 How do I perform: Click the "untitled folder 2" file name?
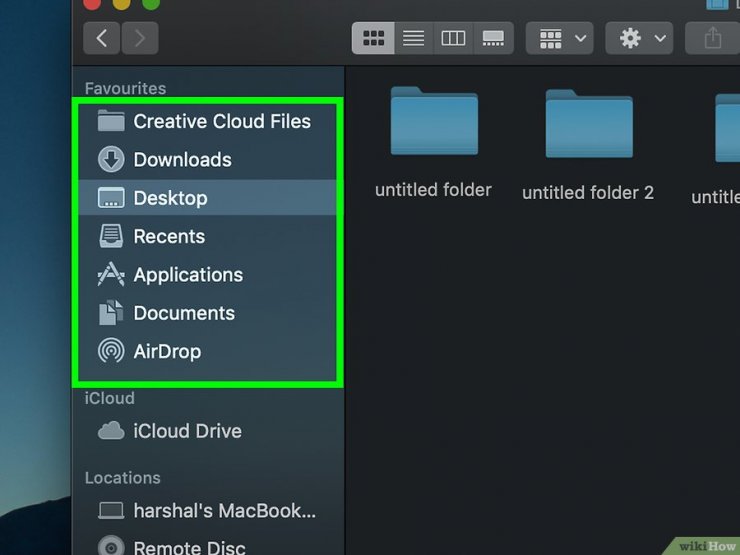588,193
